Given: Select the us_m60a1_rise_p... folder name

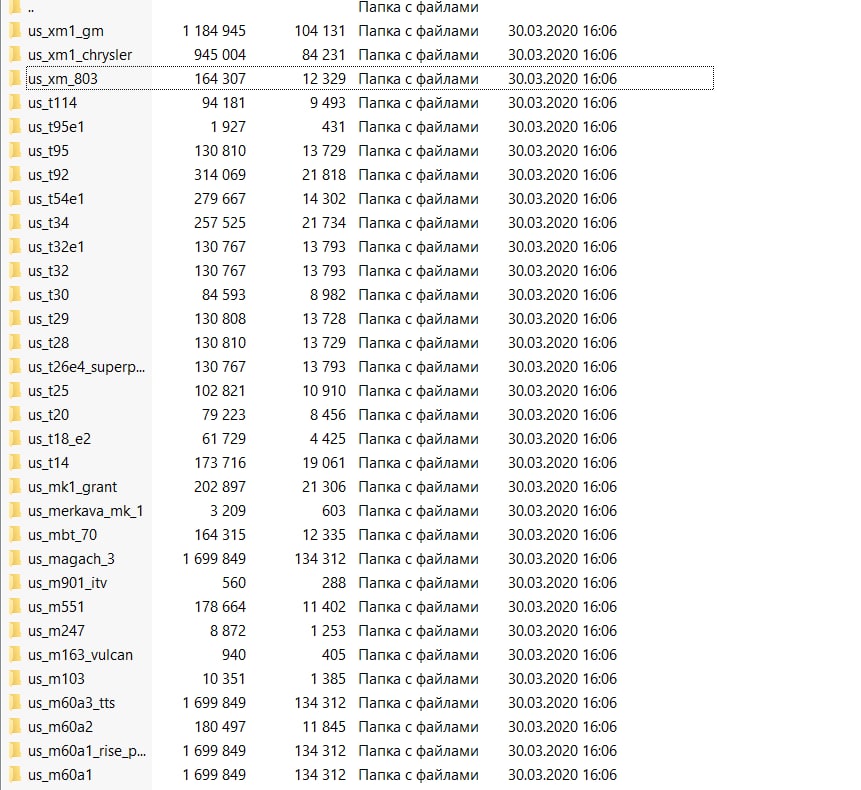Looking at the screenshot, I should 87,750.
